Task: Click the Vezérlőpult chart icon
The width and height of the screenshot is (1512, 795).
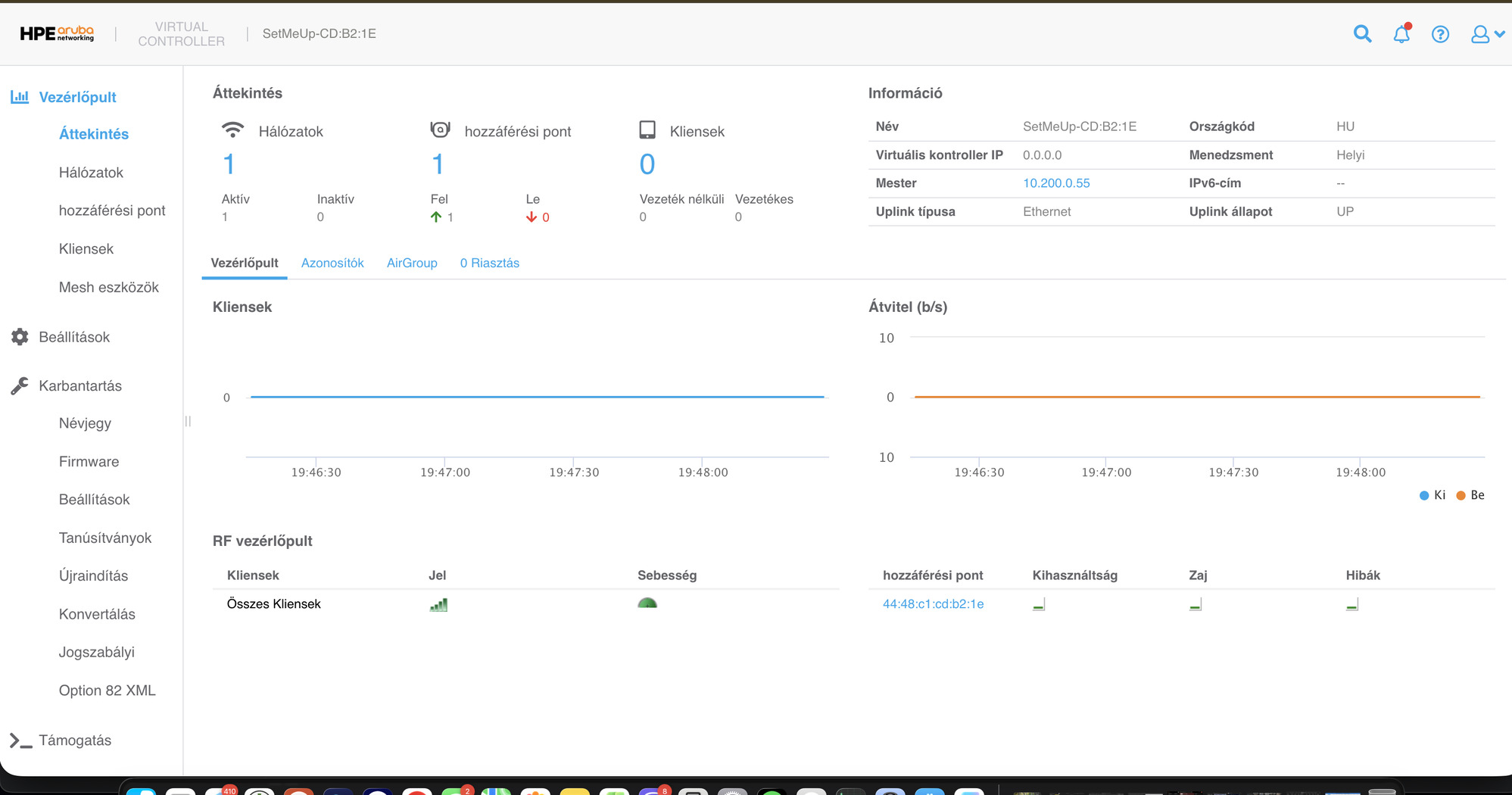Action: click(20, 97)
